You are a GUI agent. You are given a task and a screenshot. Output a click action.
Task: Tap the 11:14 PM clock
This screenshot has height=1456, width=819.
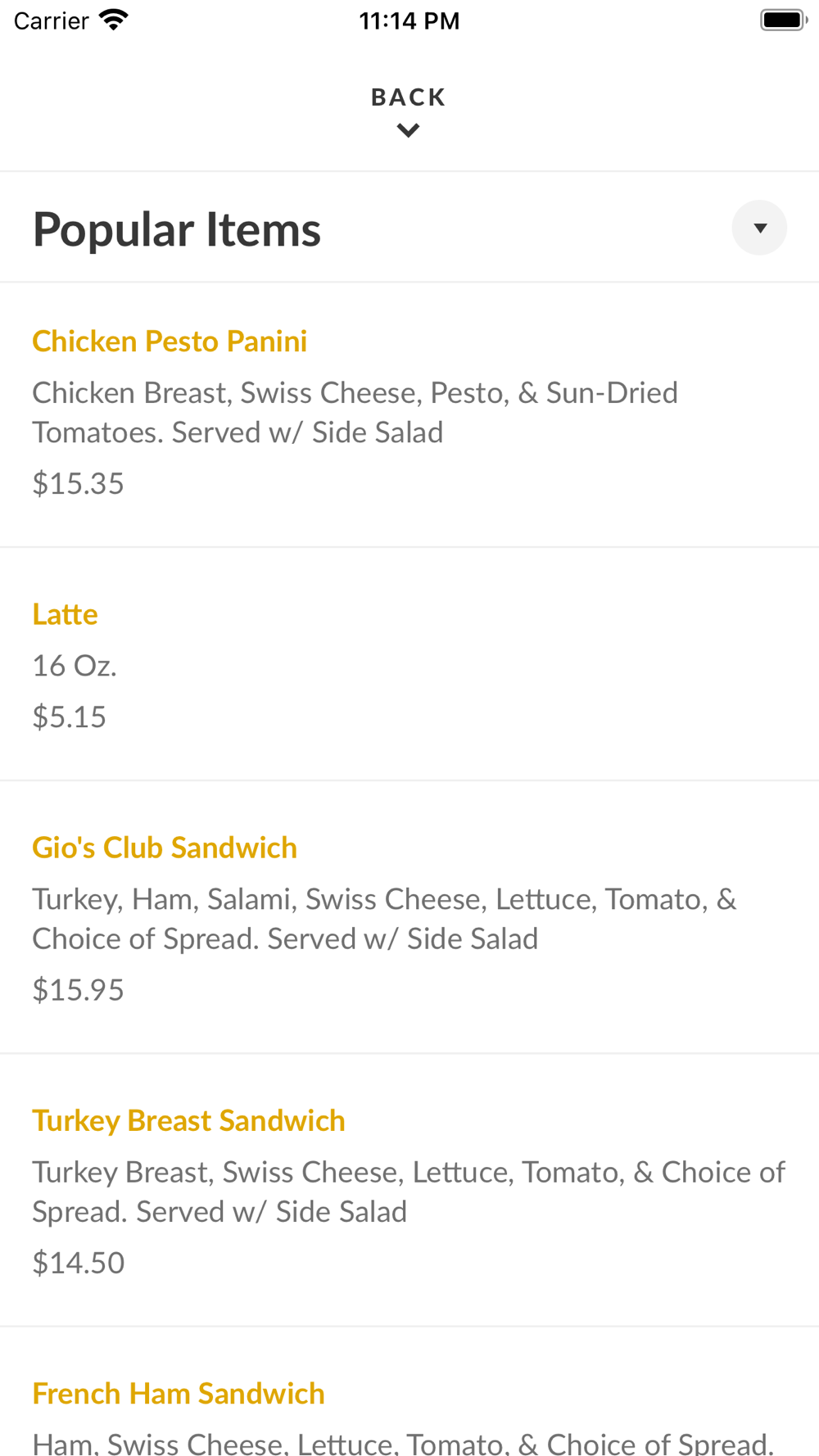pos(409,20)
